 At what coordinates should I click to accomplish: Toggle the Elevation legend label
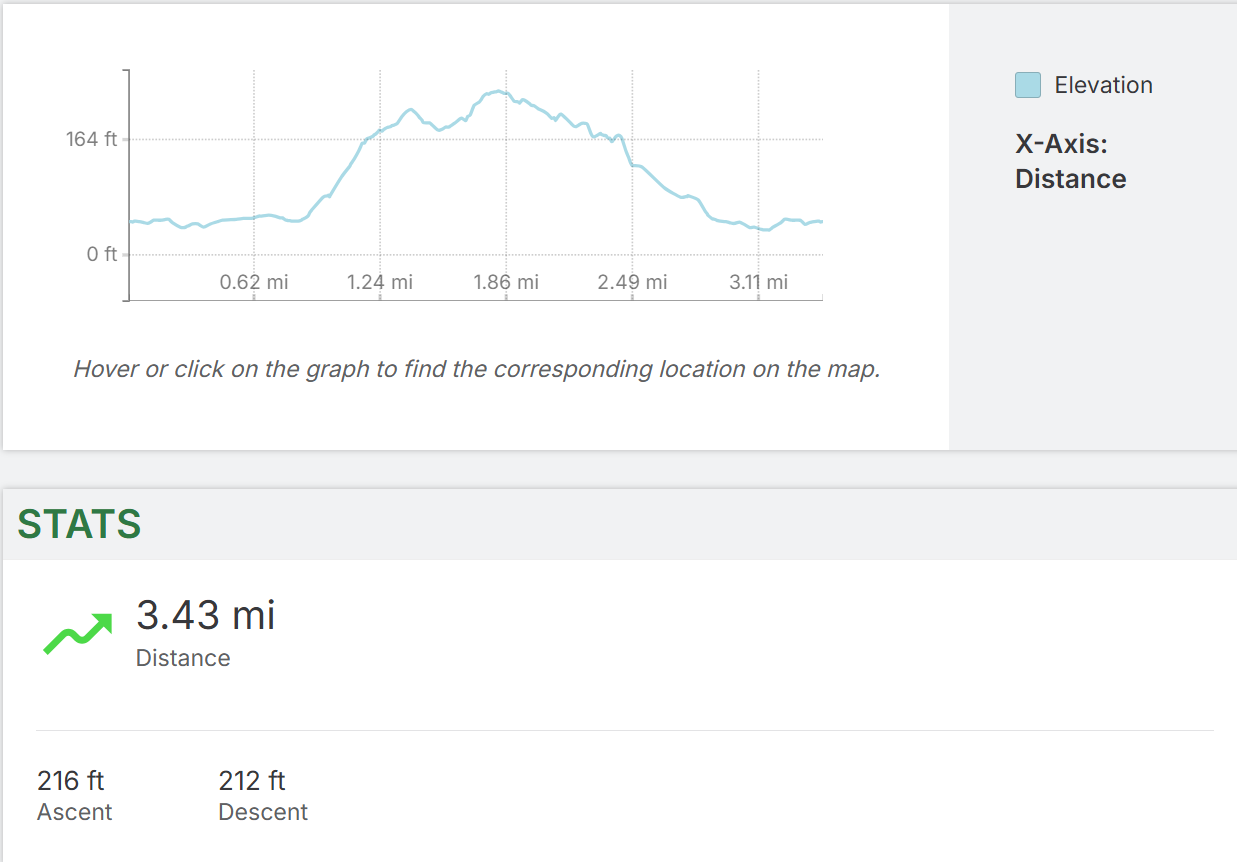(x=1103, y=85)
